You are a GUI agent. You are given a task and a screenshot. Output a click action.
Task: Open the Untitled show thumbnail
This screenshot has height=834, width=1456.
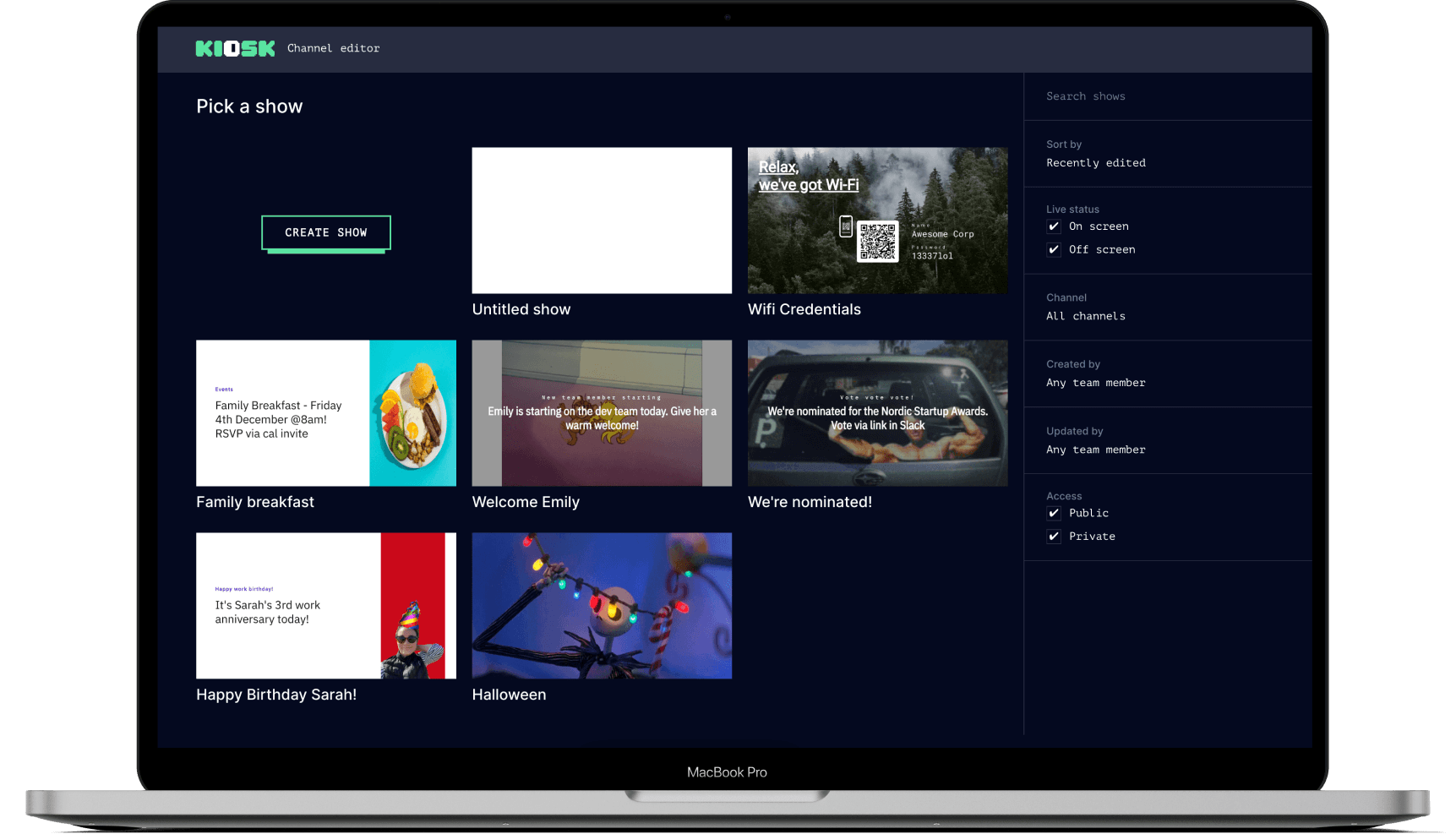coord(602,221)
